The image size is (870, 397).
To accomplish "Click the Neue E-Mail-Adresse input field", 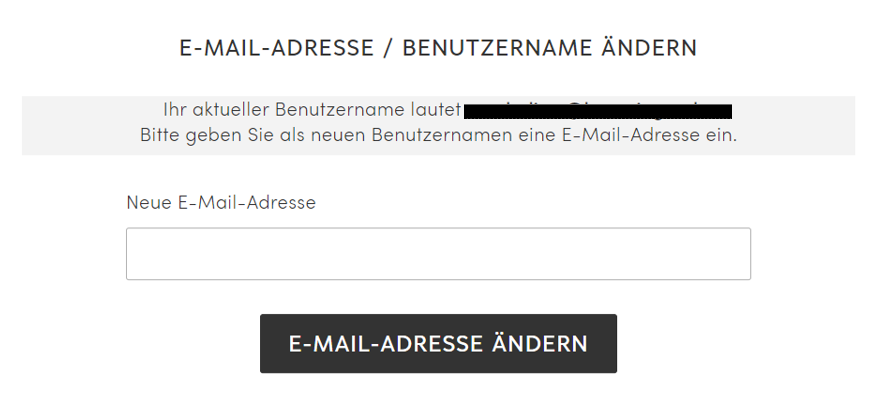I will [x=438, y=253].
